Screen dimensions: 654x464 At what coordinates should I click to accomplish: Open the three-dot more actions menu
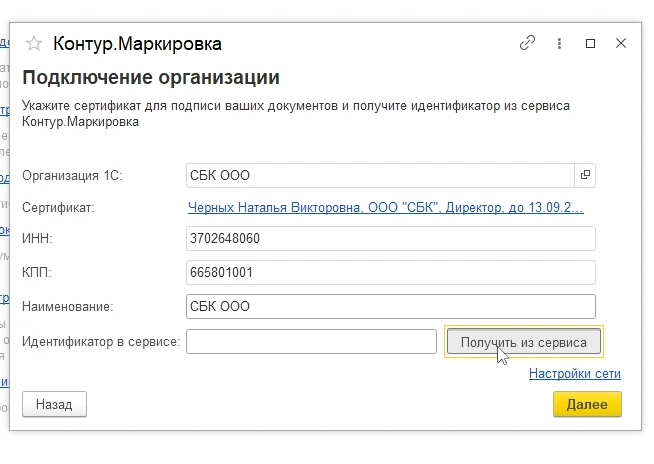click(559, 43)
